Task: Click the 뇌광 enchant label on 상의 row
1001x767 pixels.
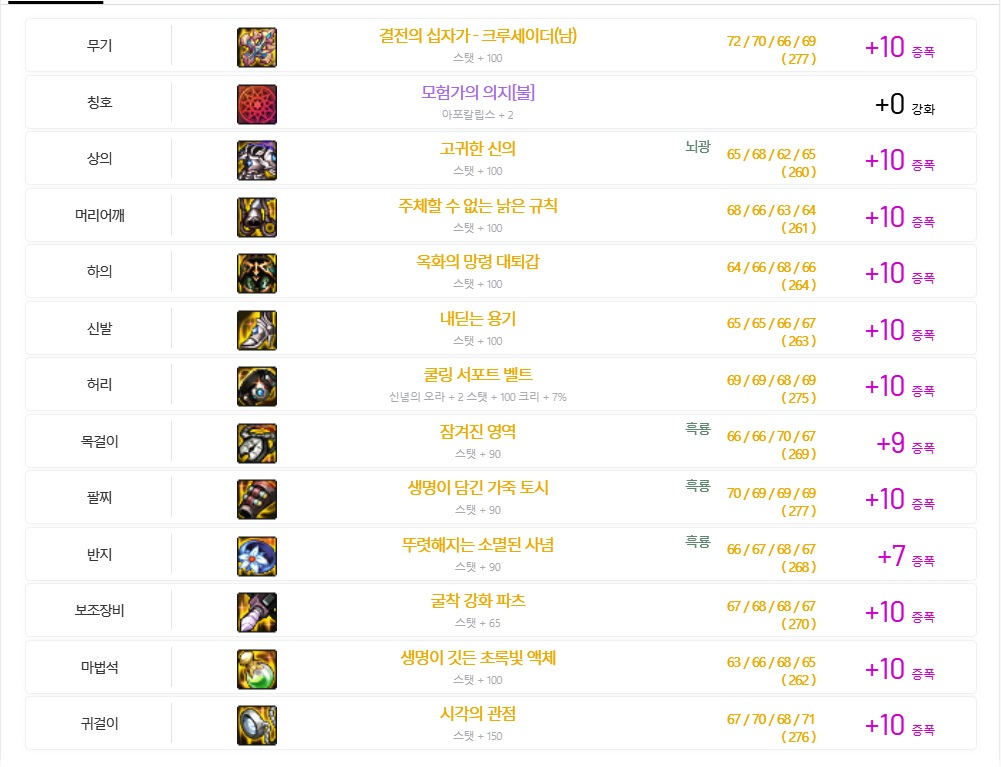Action: (697, 147)
